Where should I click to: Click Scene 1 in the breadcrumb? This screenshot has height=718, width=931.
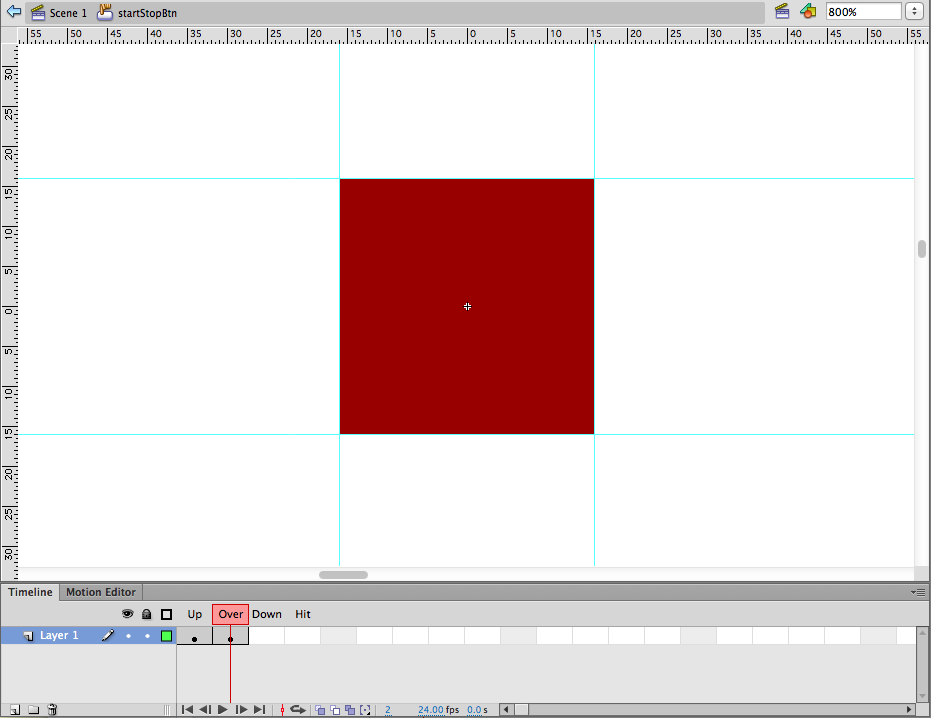[x=68, y=13]
